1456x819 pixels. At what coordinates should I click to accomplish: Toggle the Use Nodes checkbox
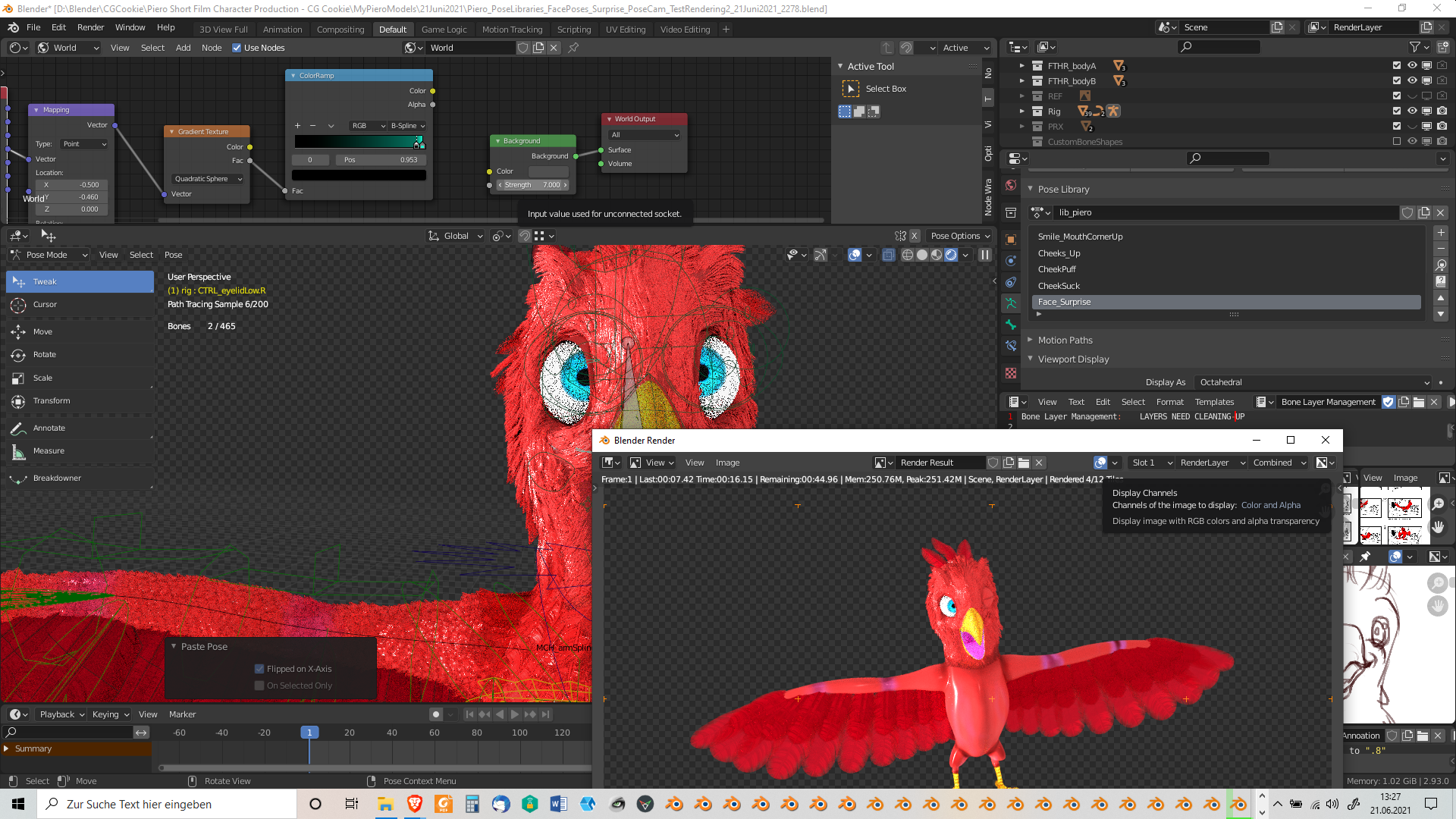coord(237,48)
